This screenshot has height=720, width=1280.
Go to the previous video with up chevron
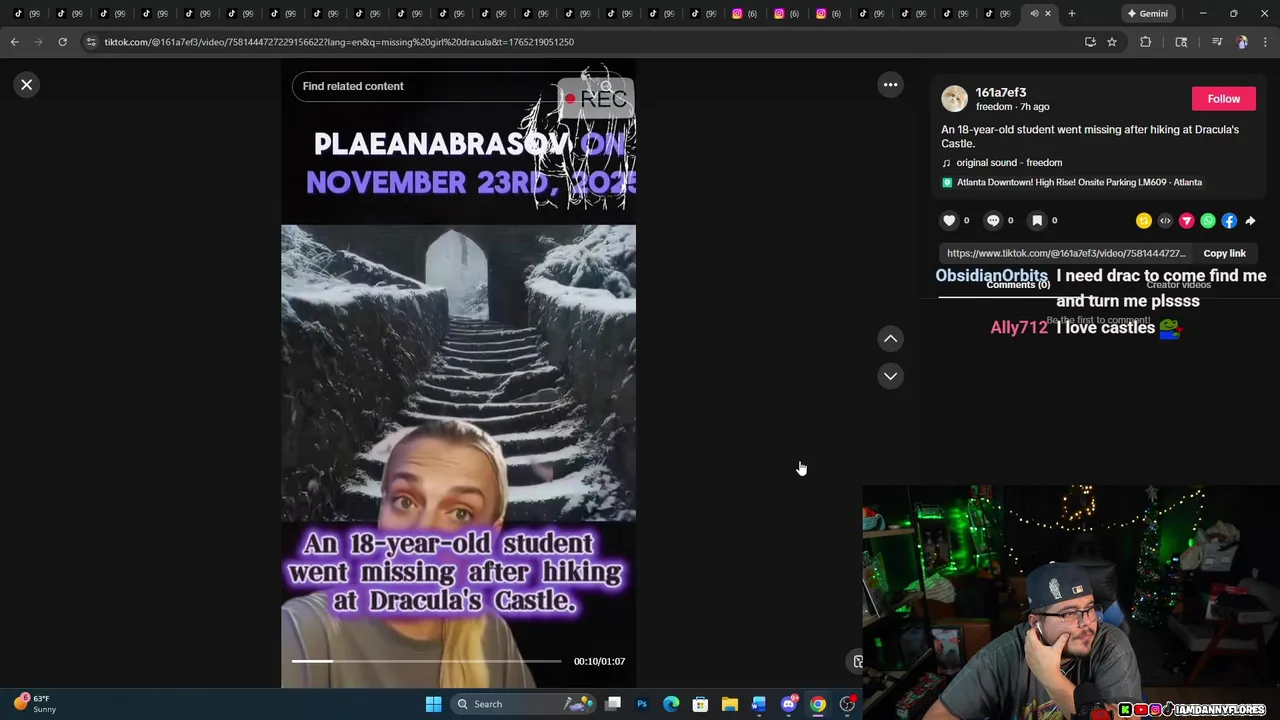(x=890, y=339)
